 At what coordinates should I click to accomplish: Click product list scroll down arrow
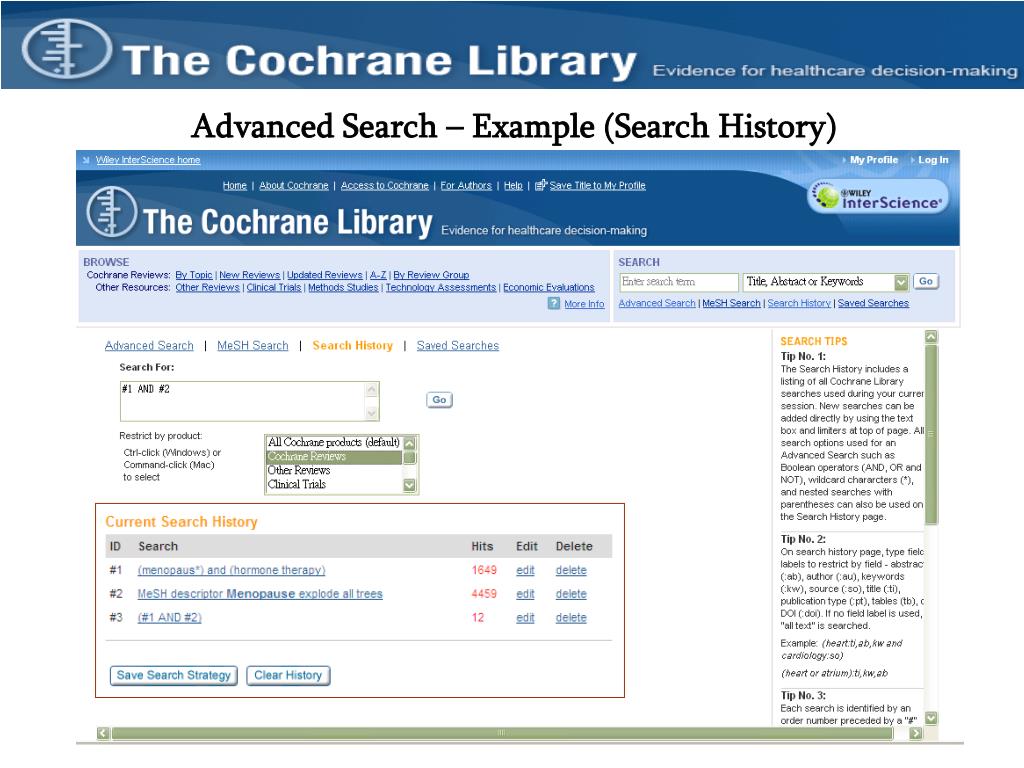(x=409, y=485)
